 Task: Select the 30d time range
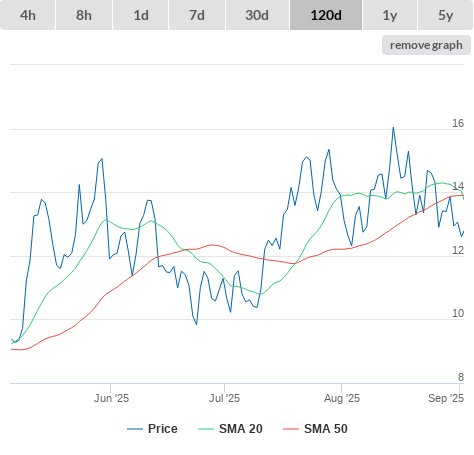click(257, 15)
